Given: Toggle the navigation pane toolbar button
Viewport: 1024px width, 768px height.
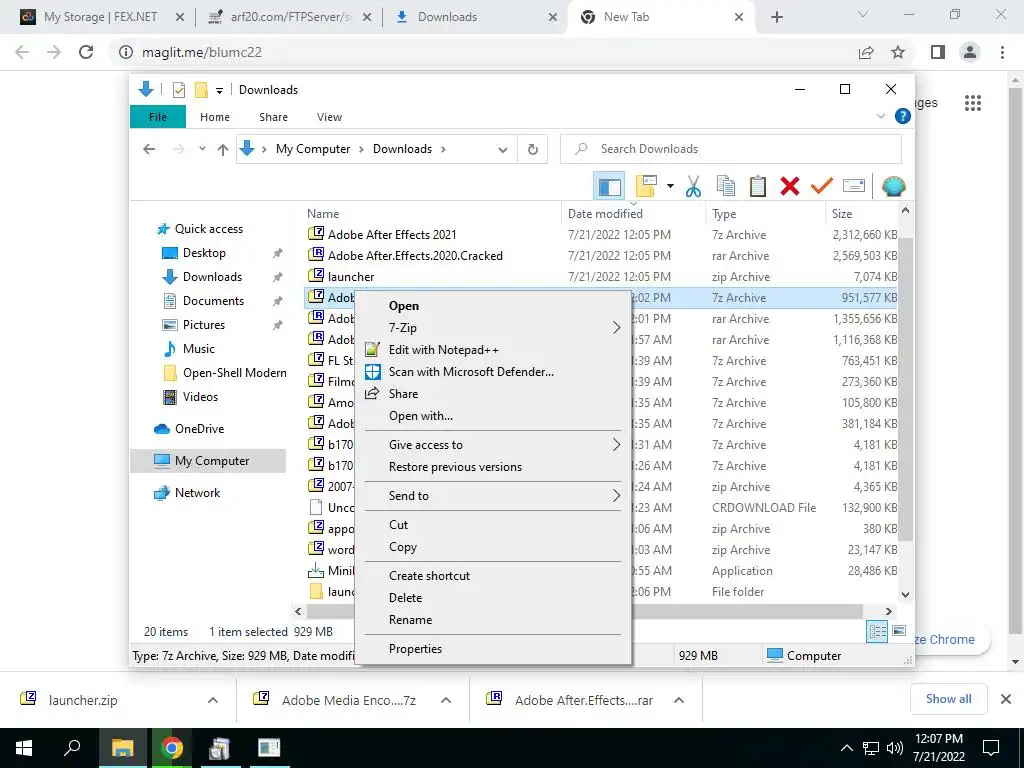Looking at the screenshot, I should pos(609,187).
